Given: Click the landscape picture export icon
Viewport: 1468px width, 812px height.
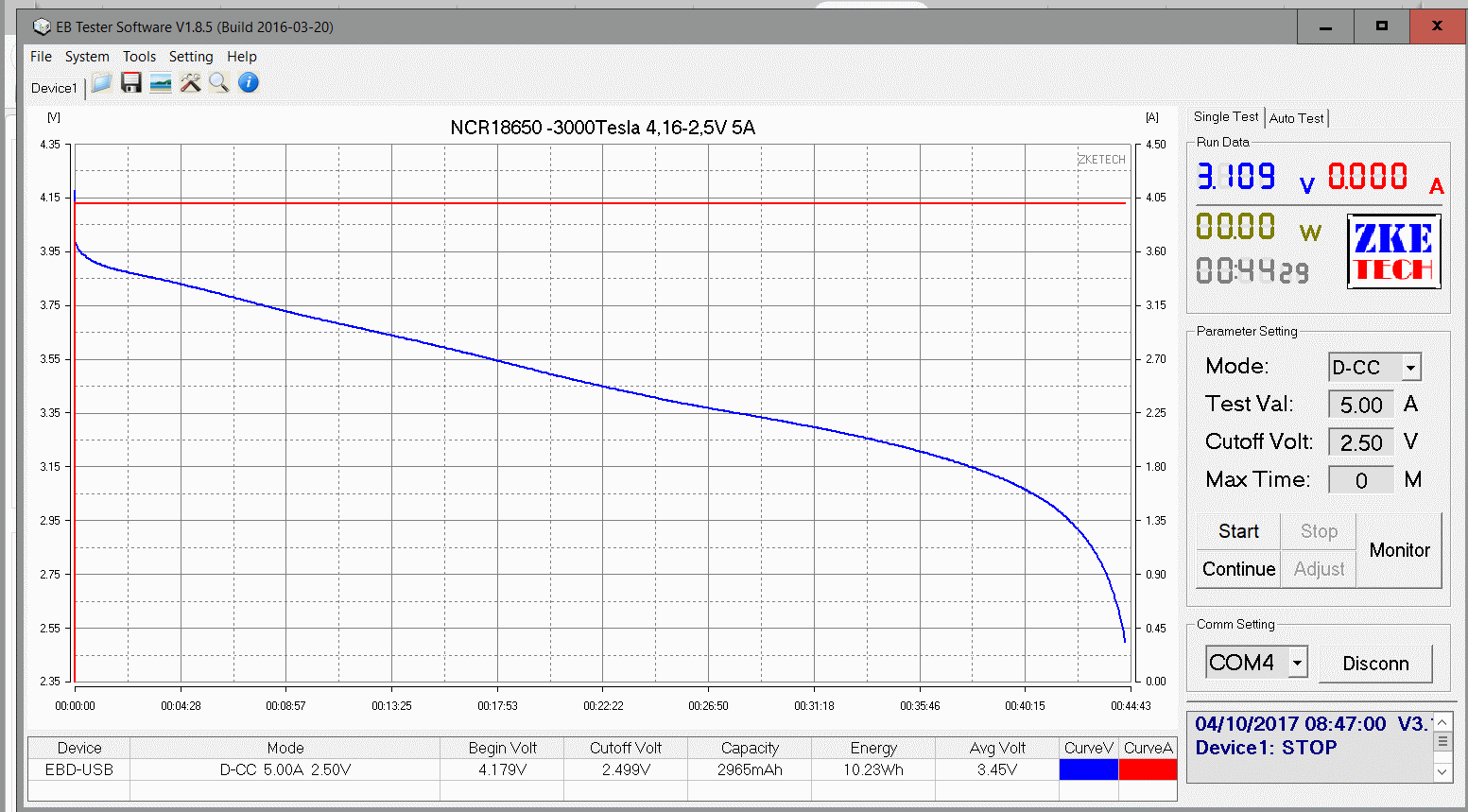Looking at the screenshot, I should (x=161, y=83).
